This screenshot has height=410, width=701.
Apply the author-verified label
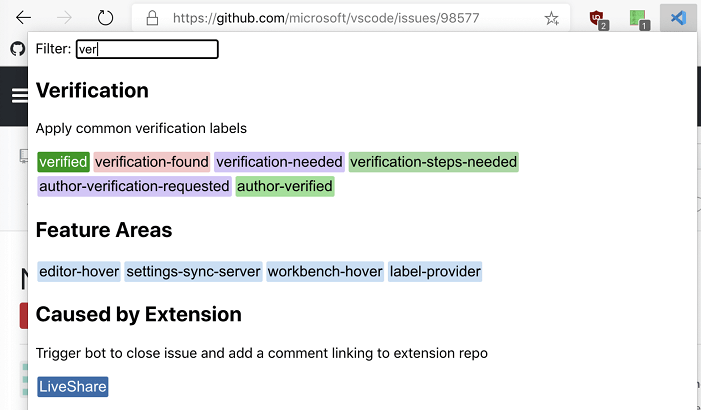click(285, 186)
